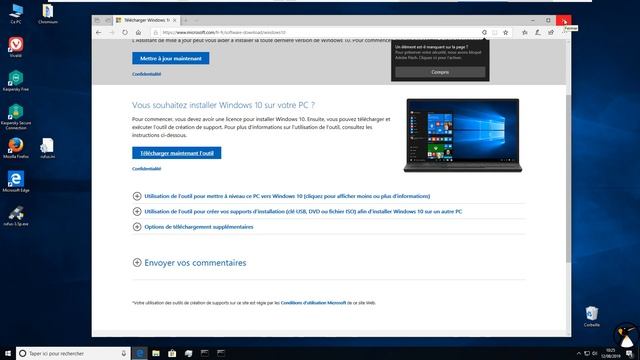Open Mozilla Firefox desktop shortcut
Image resolution: width=640 pixels, height=360 pixels.
pyautogui.click(x=16, y=148)
